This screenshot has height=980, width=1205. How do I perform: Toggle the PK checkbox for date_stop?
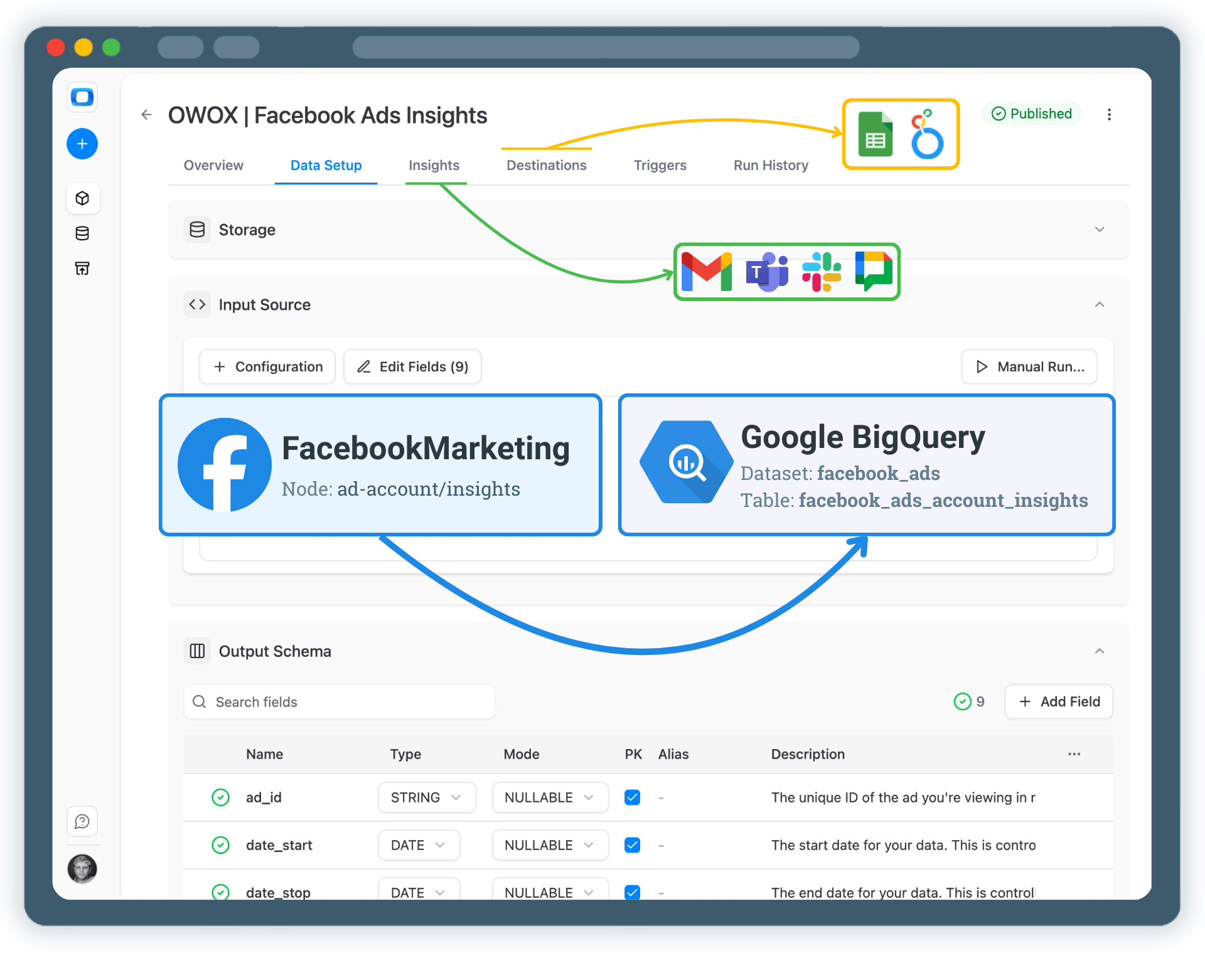(x=632, y=892)
